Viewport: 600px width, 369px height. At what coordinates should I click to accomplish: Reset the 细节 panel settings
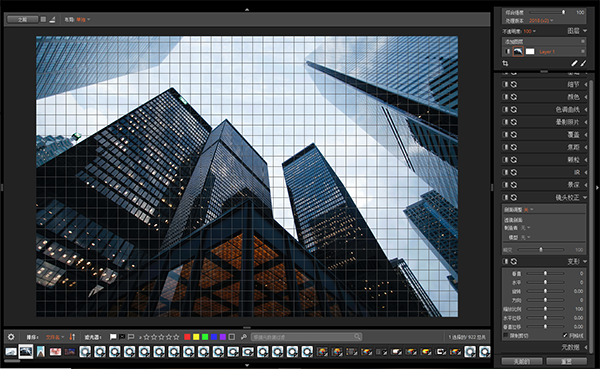[514, 84]
